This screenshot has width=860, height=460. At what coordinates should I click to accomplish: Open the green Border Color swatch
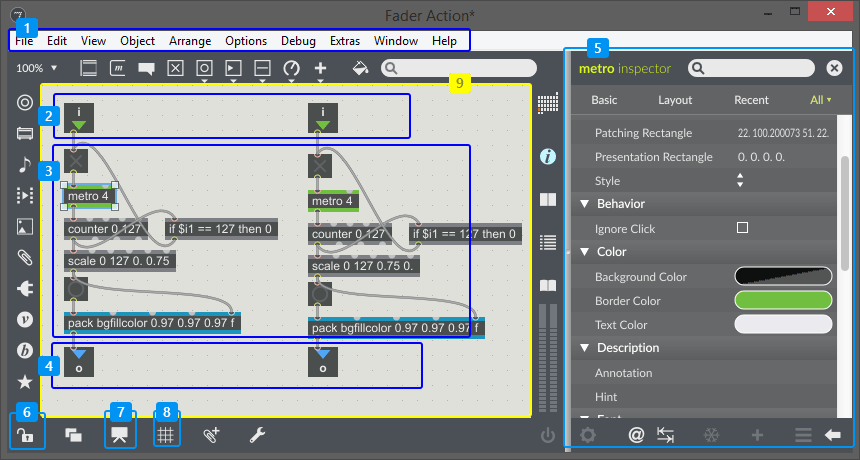783,300
